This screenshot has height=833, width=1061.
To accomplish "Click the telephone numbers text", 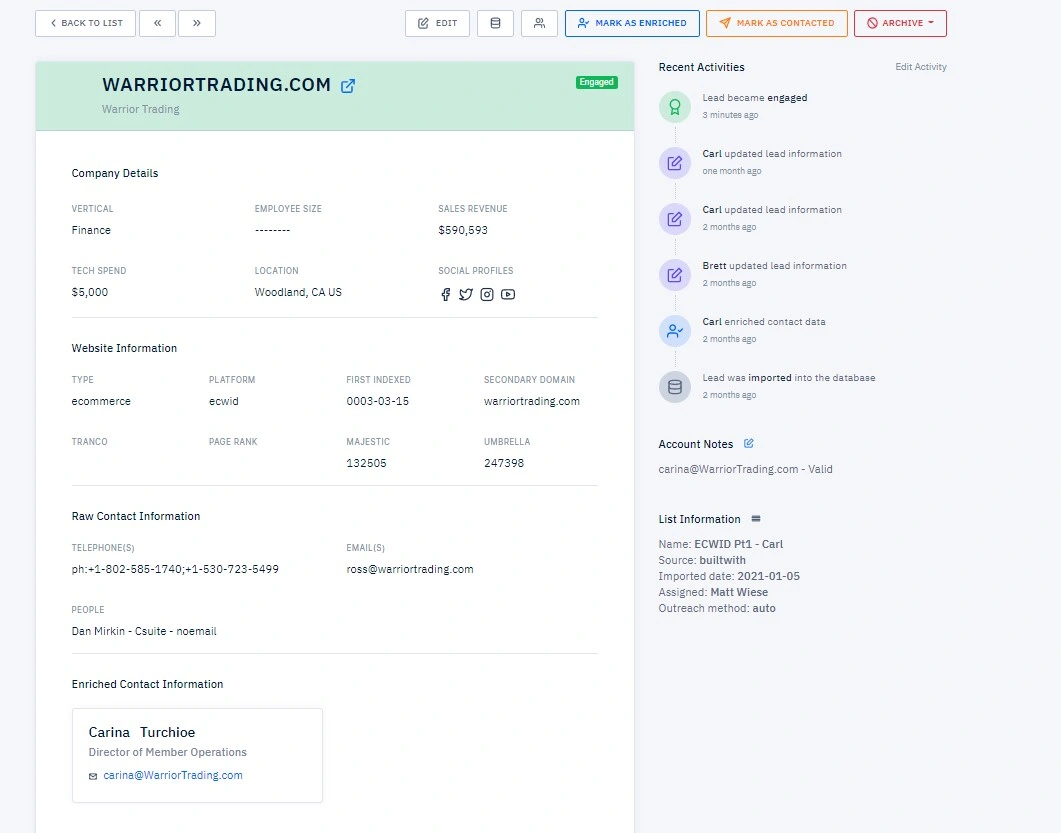I will coord(175,569).
